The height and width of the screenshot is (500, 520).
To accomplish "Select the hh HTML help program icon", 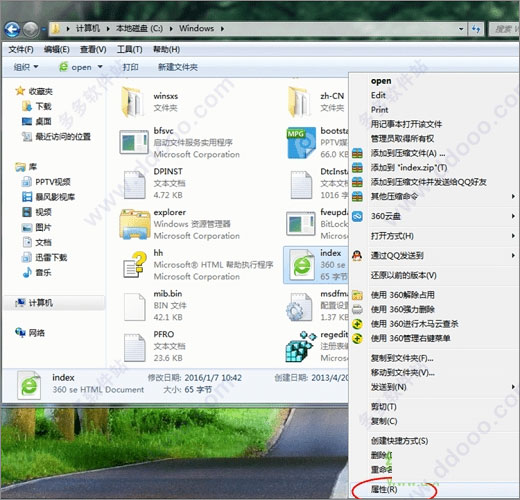I will coord(135,265).
